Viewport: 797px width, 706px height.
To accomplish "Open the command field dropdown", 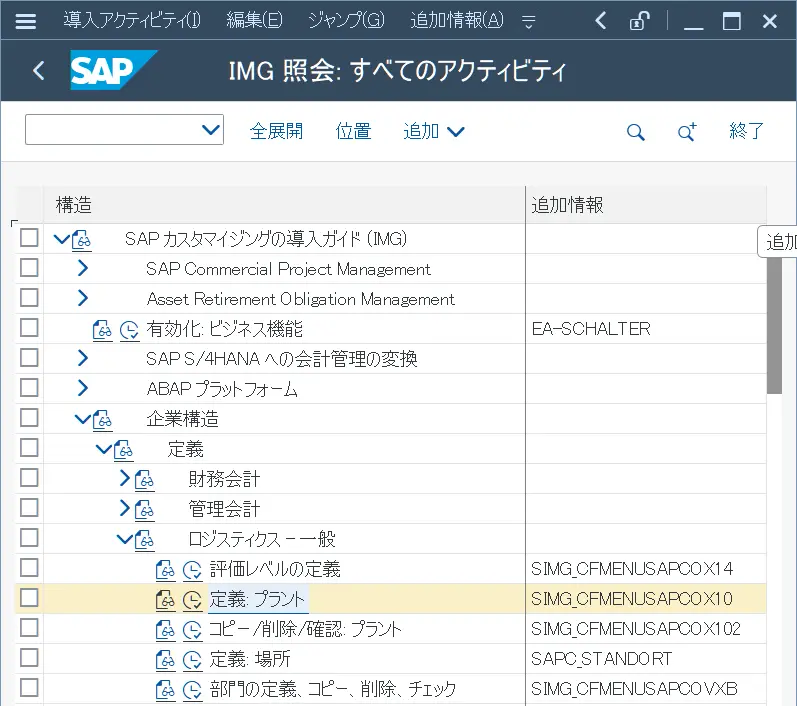I will point(210,130).
